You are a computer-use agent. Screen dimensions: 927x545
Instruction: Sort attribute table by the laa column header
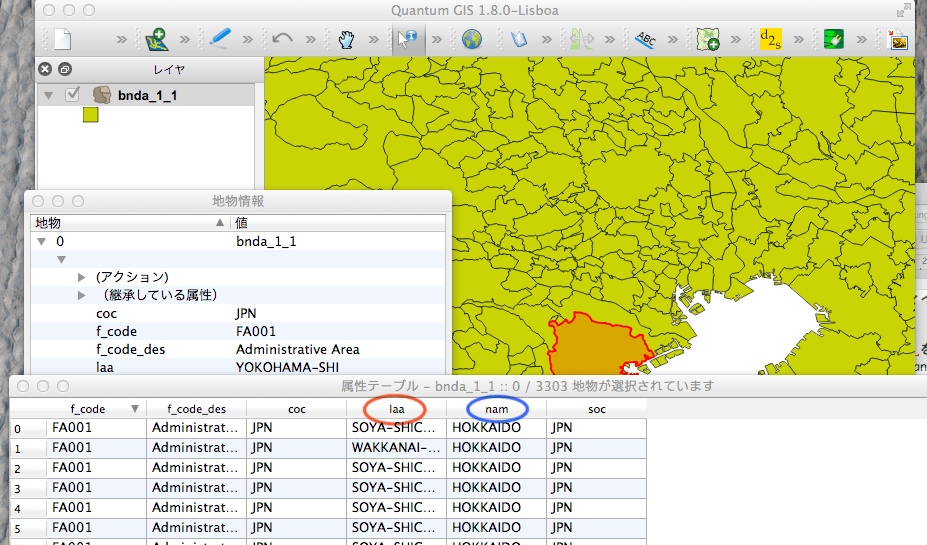point(397,409)
